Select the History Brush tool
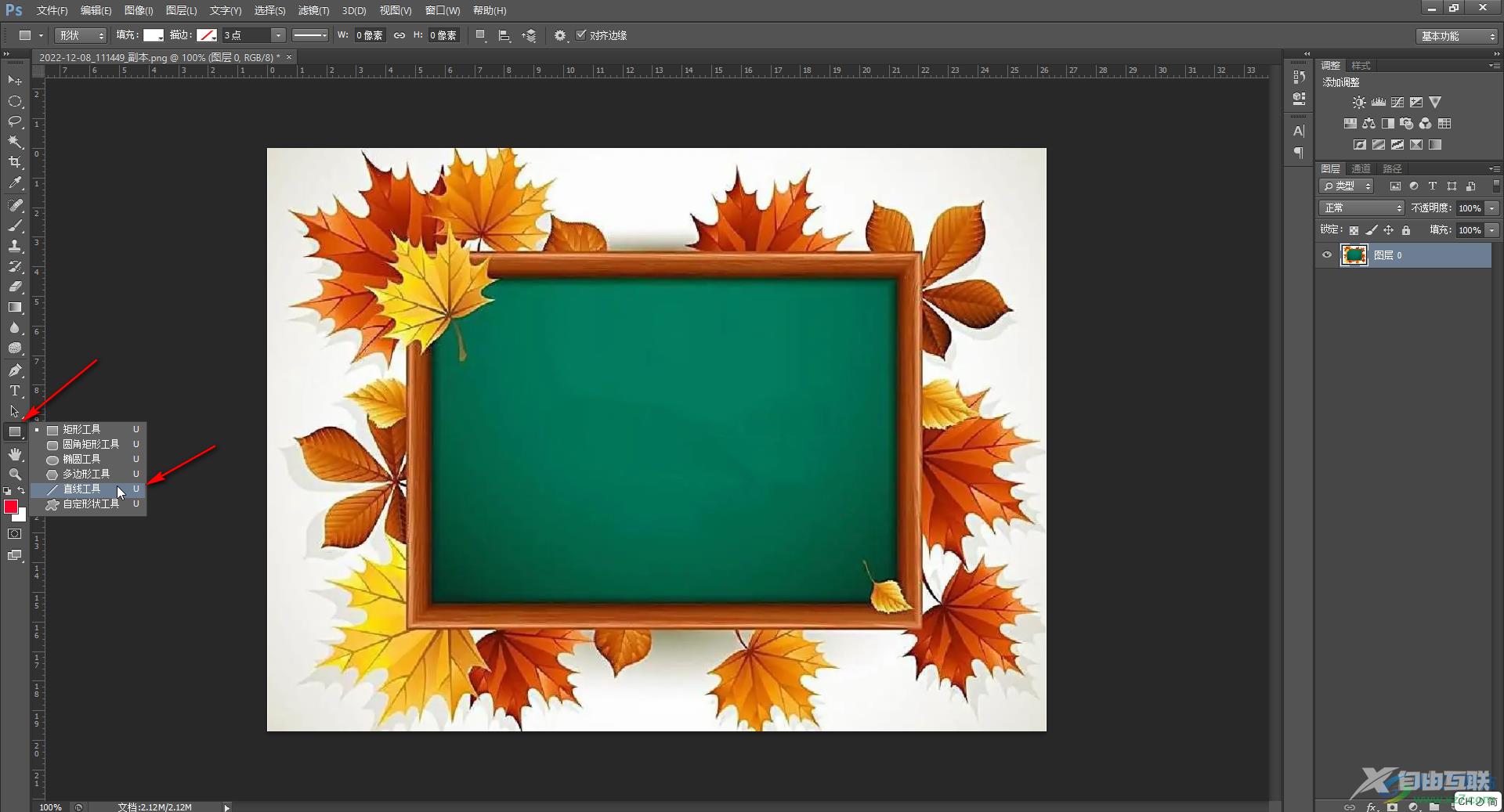Viewport: 1504px width, 812px height. pos(15,266)
